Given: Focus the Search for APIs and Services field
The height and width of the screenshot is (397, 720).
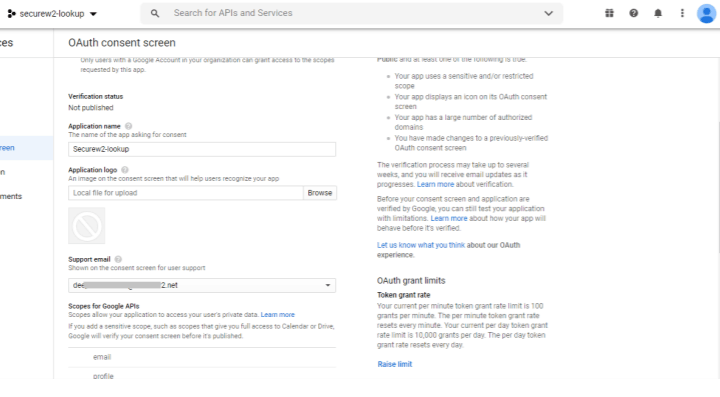Looking at the screenshot, I should click(x=351, y=13).
